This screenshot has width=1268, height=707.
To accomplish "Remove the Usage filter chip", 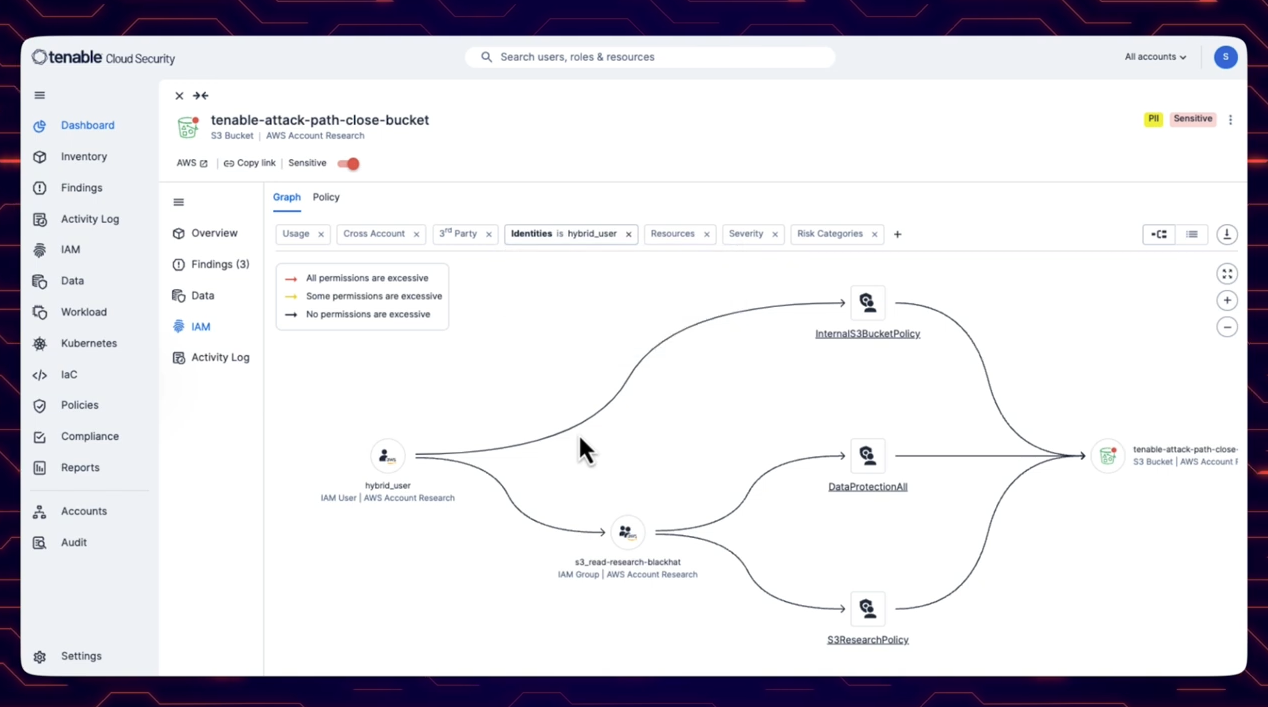I will [321, 235].
